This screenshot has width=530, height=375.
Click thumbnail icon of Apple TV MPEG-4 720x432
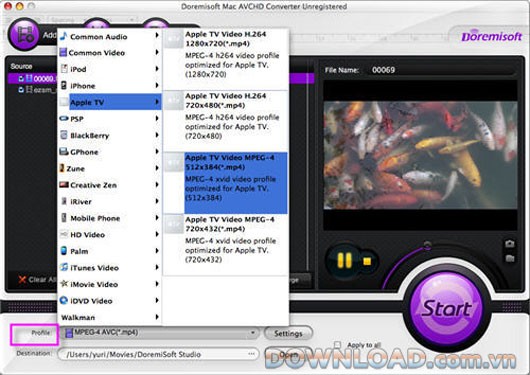(x=174, y=224)
